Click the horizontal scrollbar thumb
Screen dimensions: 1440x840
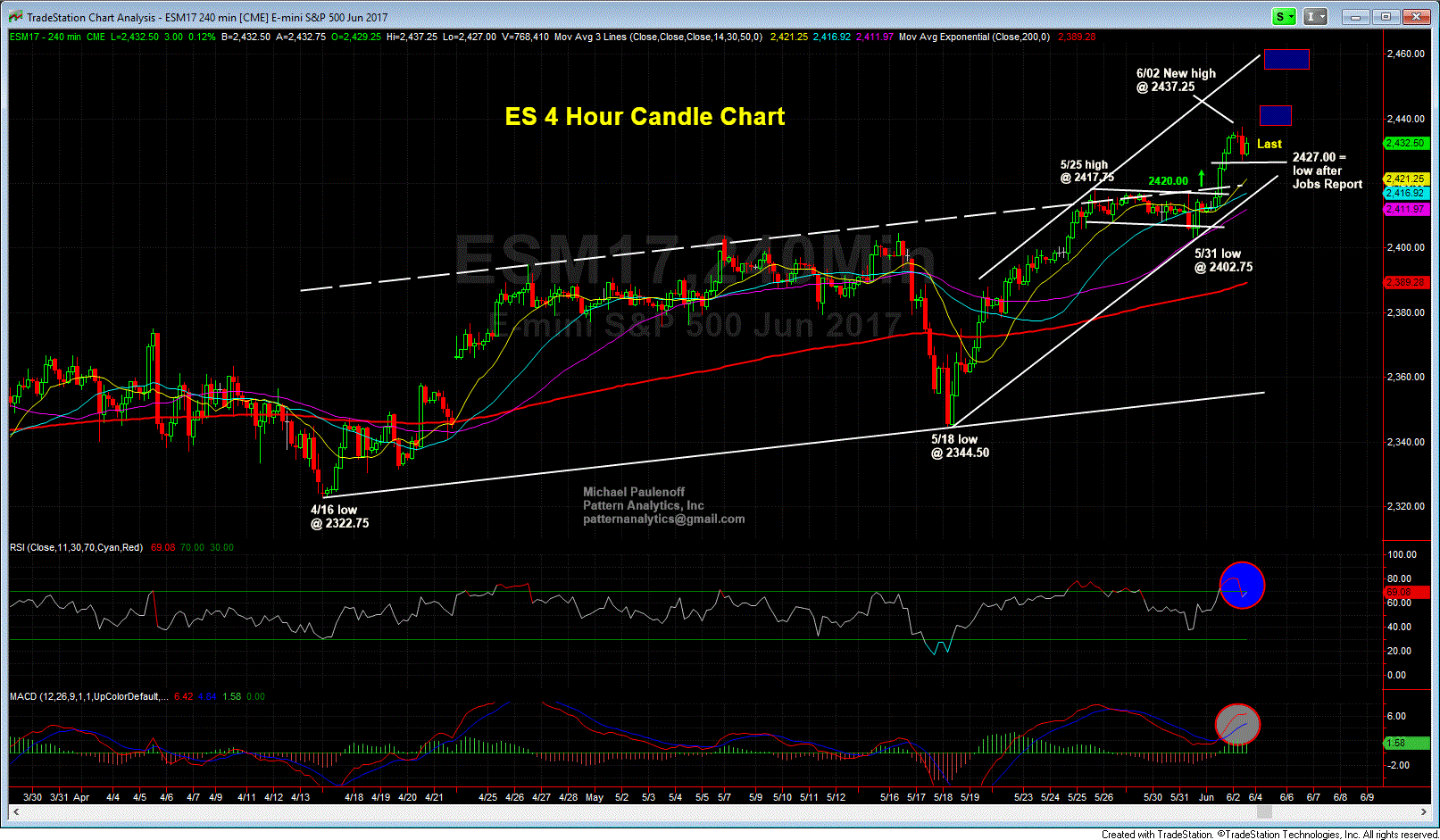pos(1264,812)
